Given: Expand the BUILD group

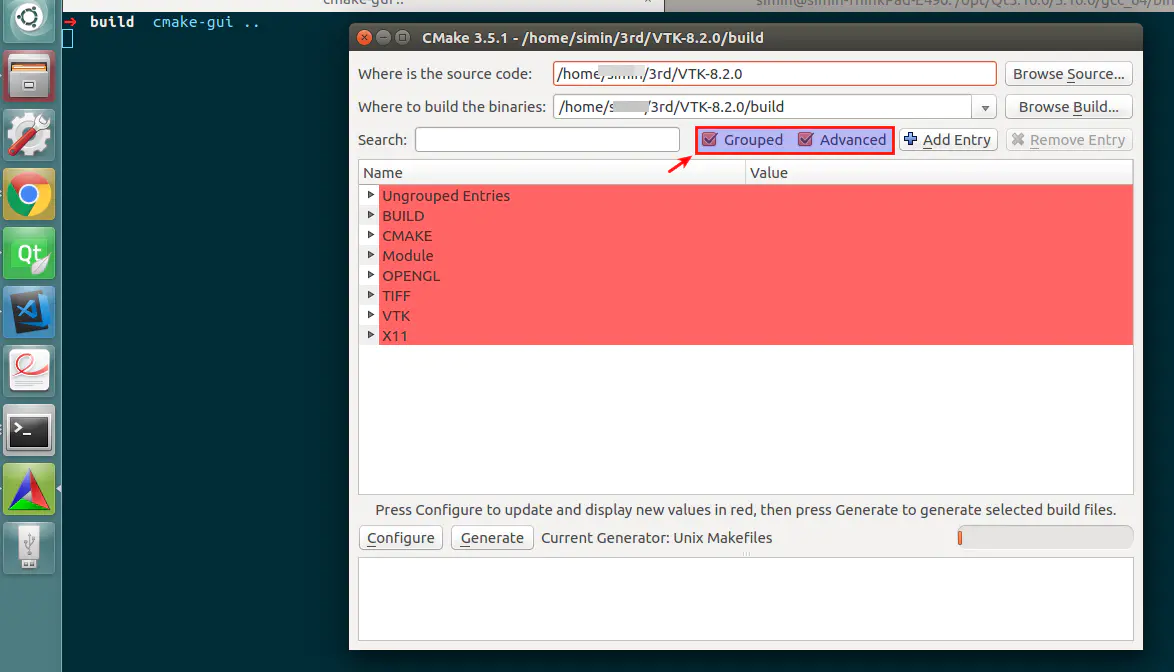Looking at the screenshot, I should pos(371,215).
